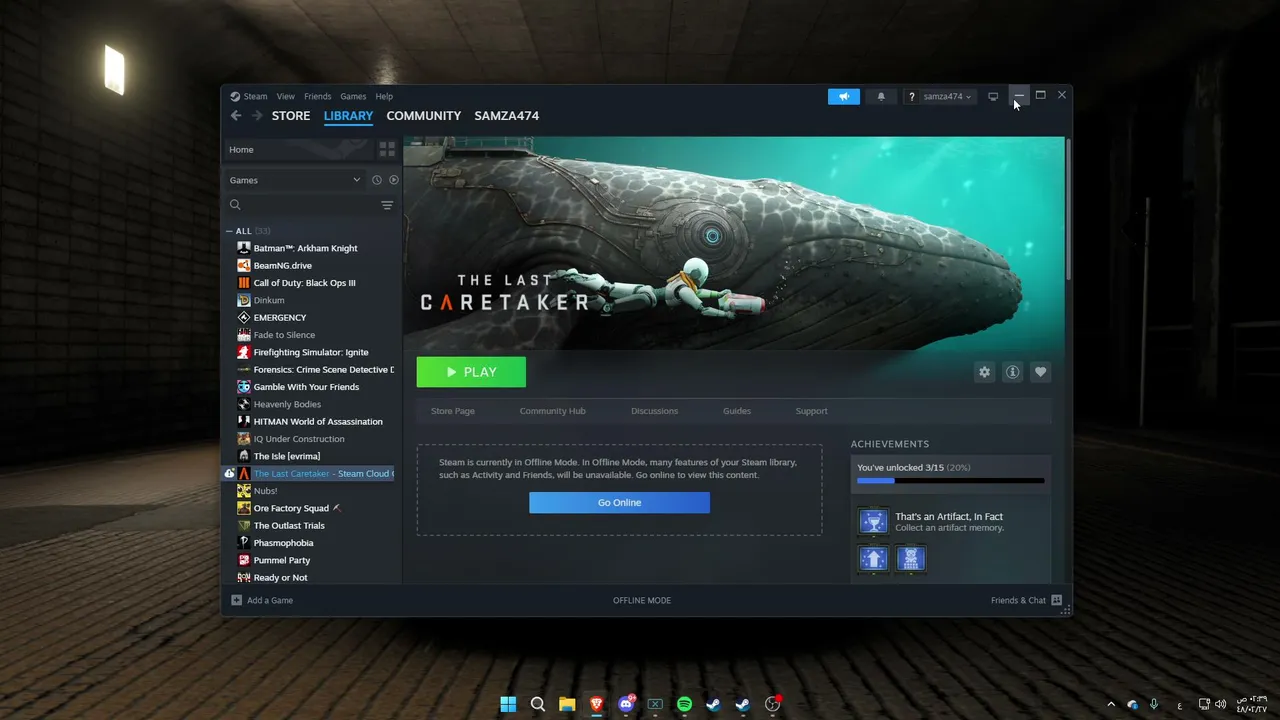
Task: Click the Steam Cloud status icon
Action: (229, 473)
